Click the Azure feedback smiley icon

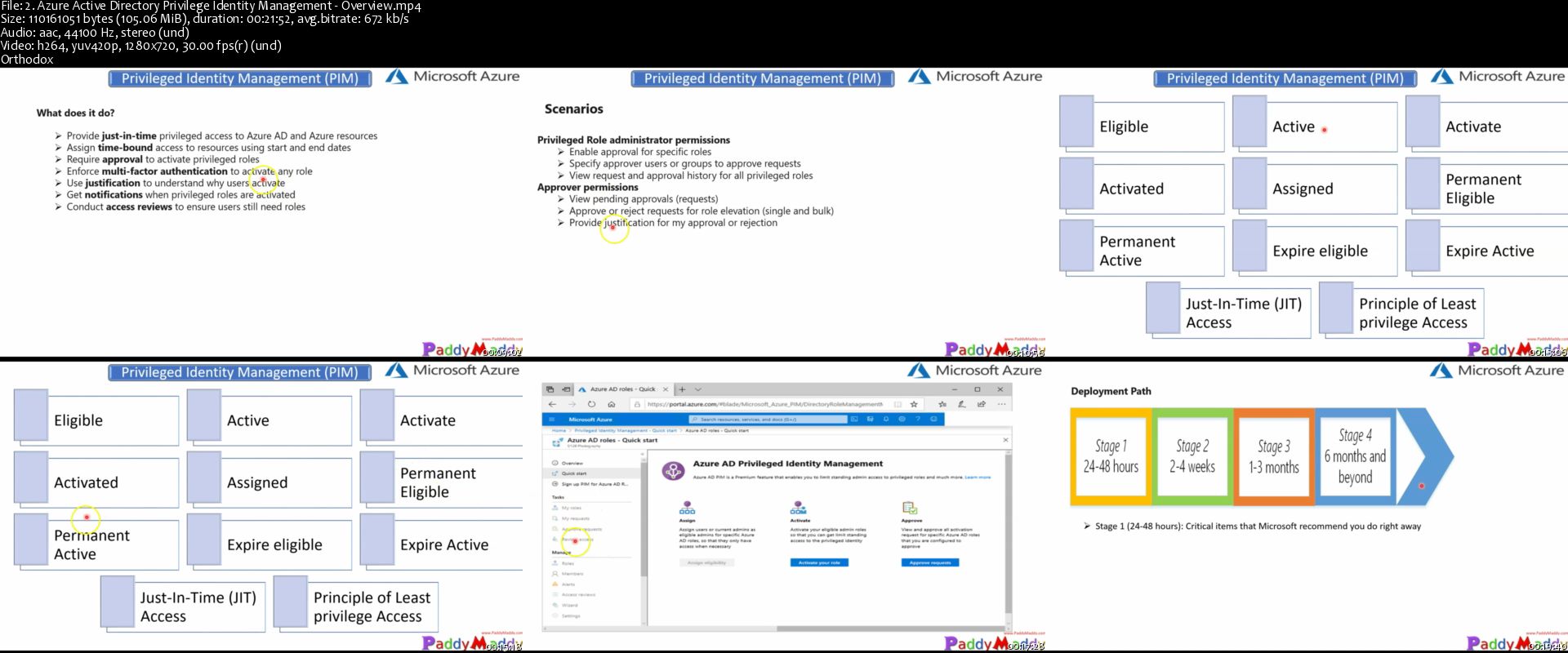[x=933, y=420]
